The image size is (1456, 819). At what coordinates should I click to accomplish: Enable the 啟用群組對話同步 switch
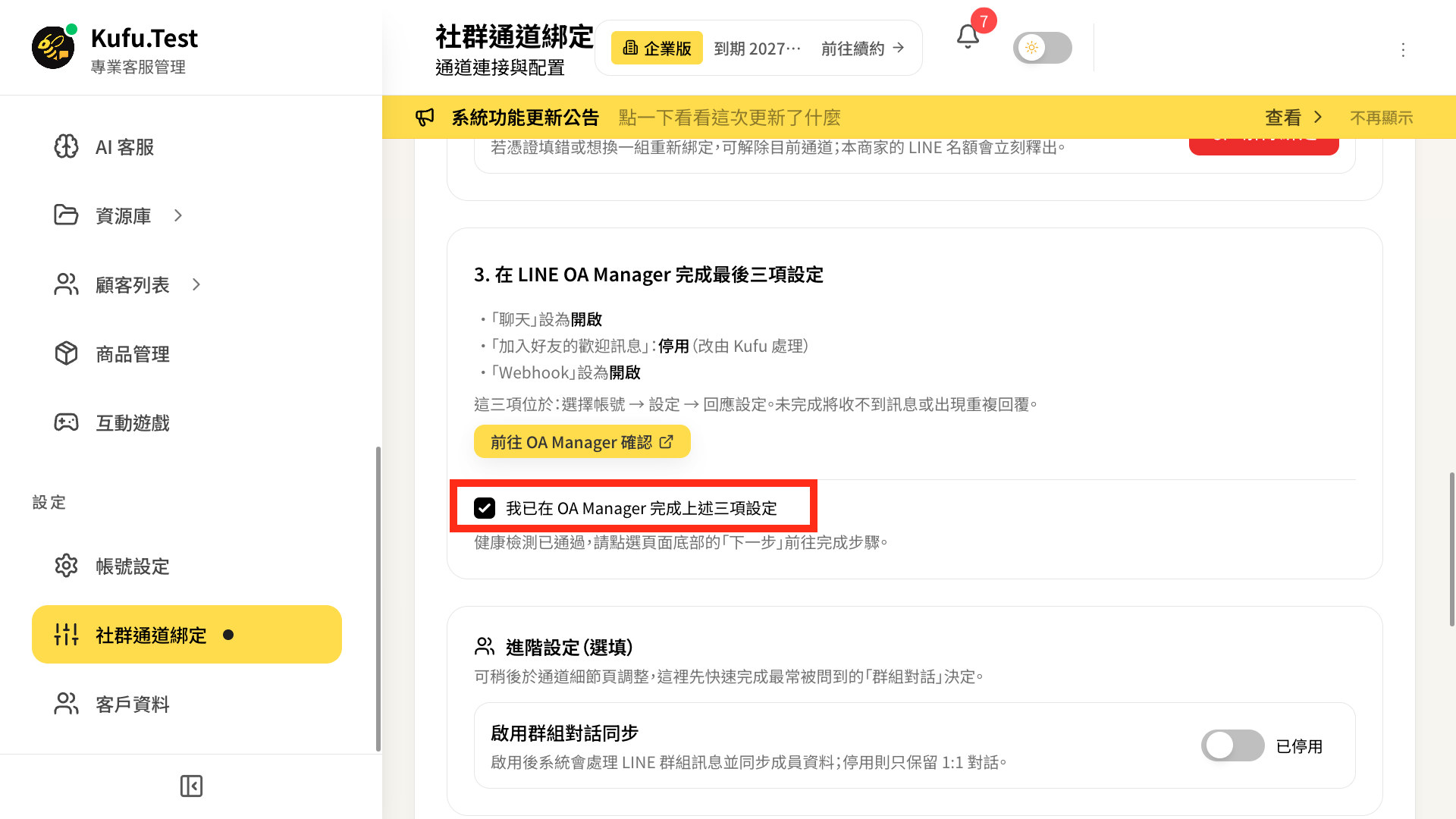(1232, 745)
